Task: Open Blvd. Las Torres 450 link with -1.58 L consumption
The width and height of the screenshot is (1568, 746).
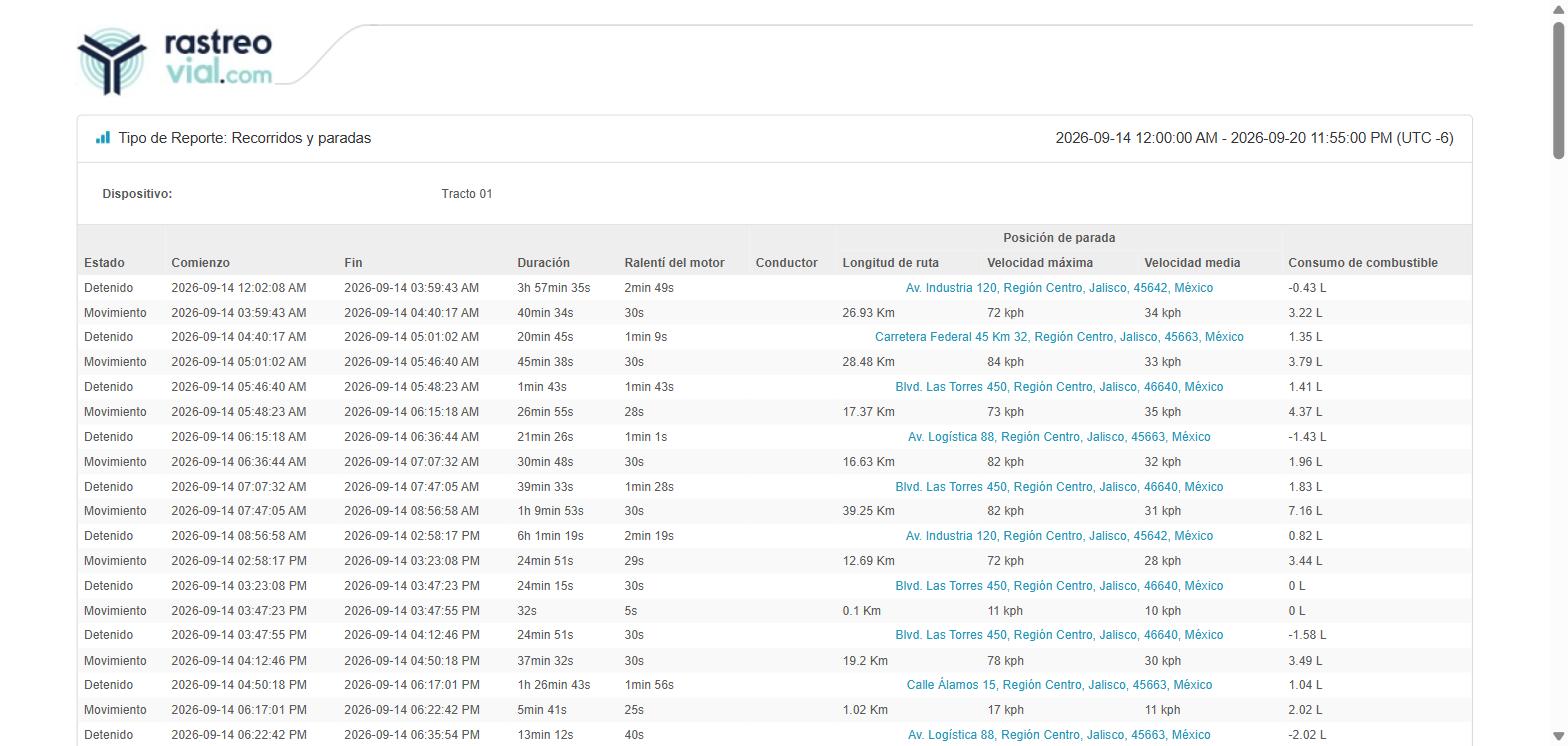Action: pyautogui.click(x=1059, y=635)
